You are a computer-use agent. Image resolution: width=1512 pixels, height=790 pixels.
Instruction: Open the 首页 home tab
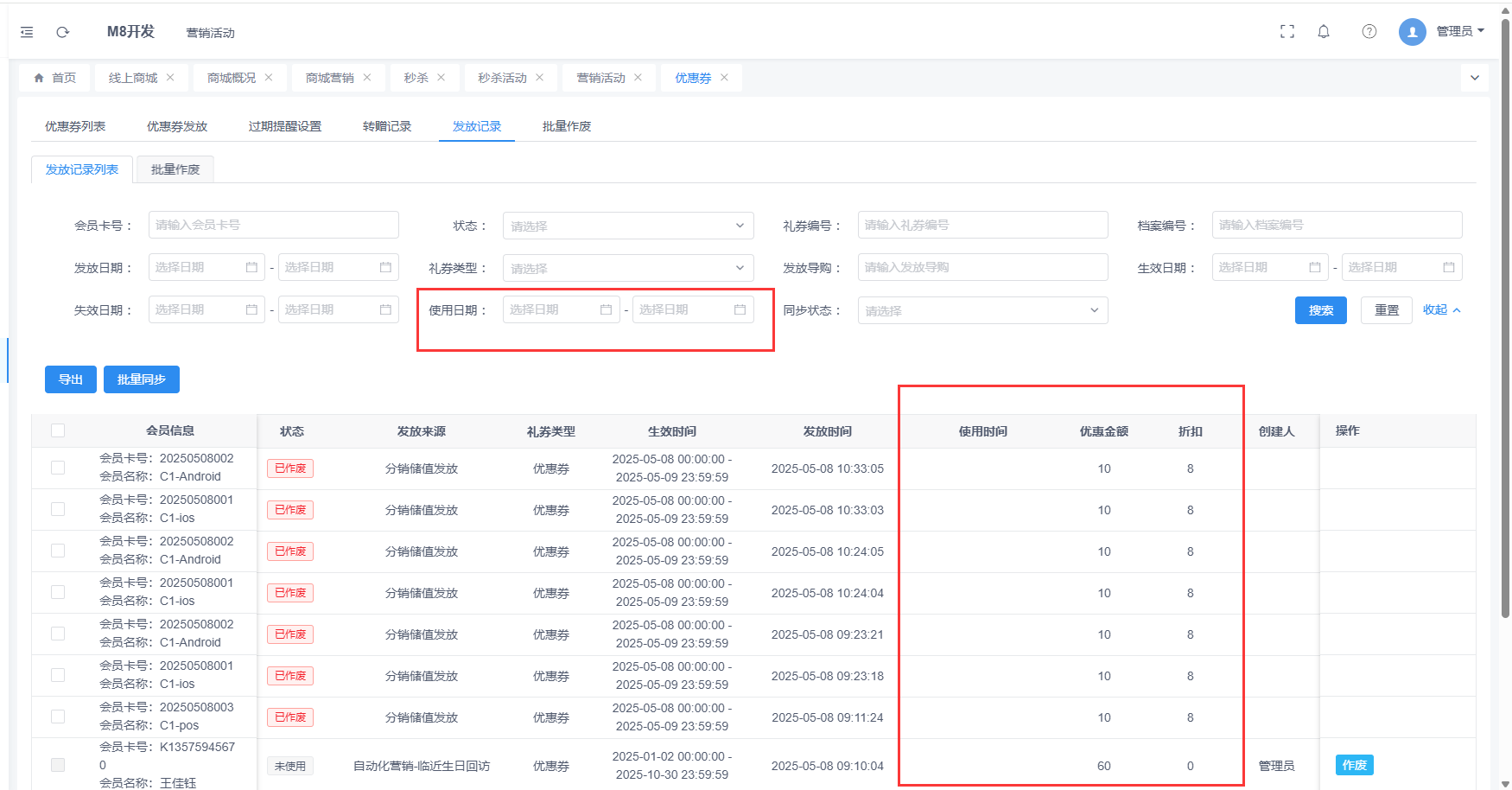coord(55,78)
